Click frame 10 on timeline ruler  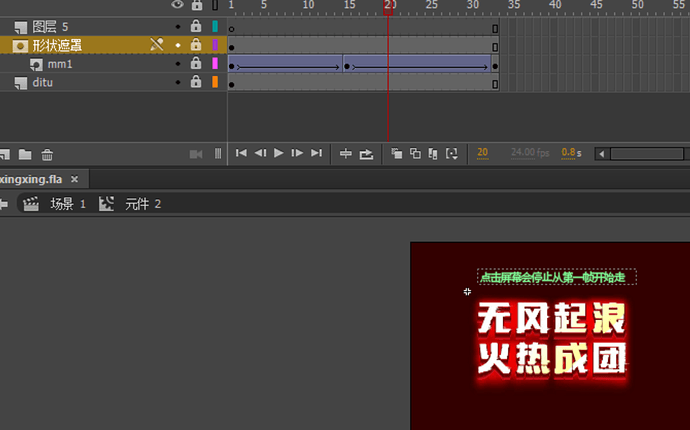pos(308,5)
